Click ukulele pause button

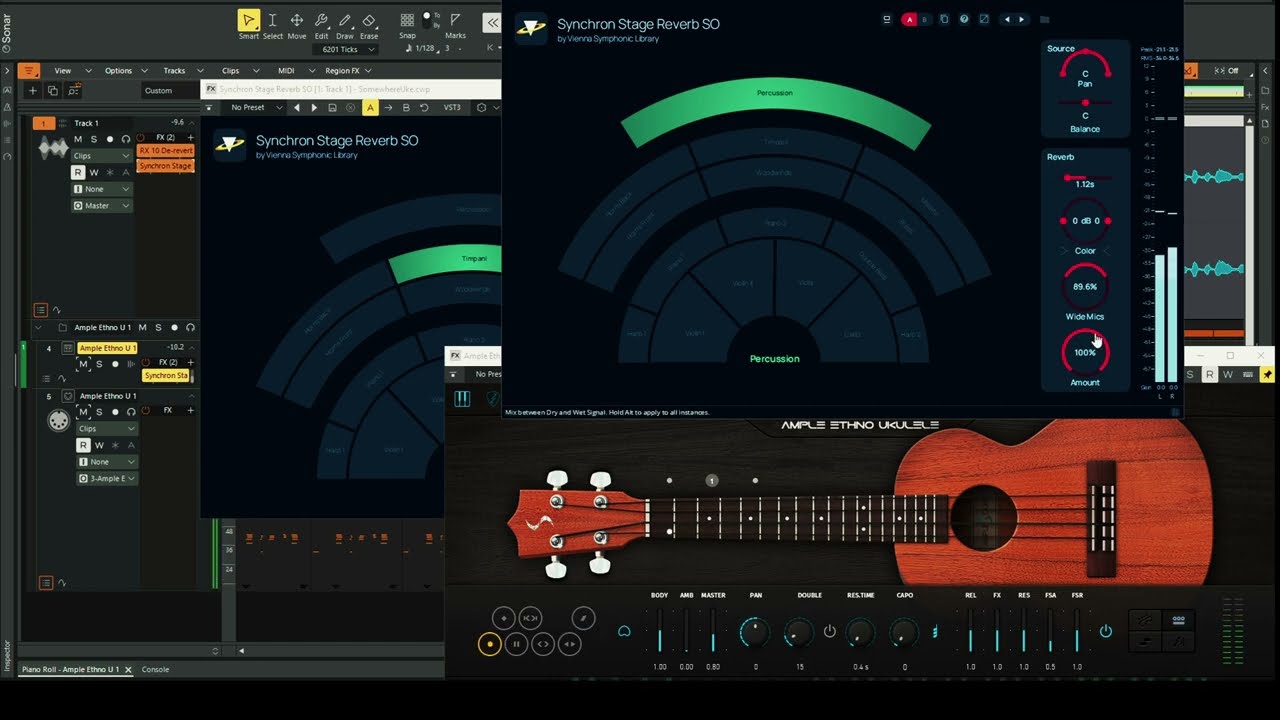coord(516,644)
